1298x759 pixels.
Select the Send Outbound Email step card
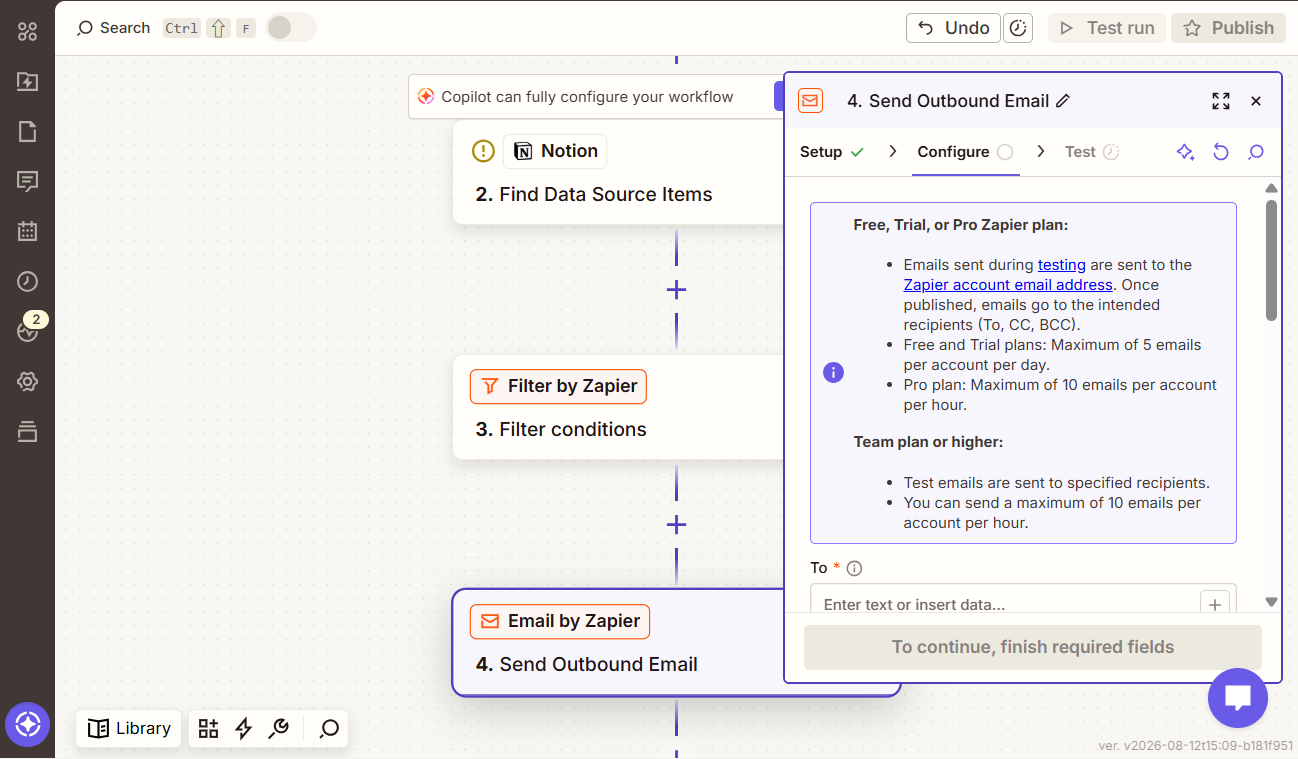pyautogui.click(x=618, y=642)
